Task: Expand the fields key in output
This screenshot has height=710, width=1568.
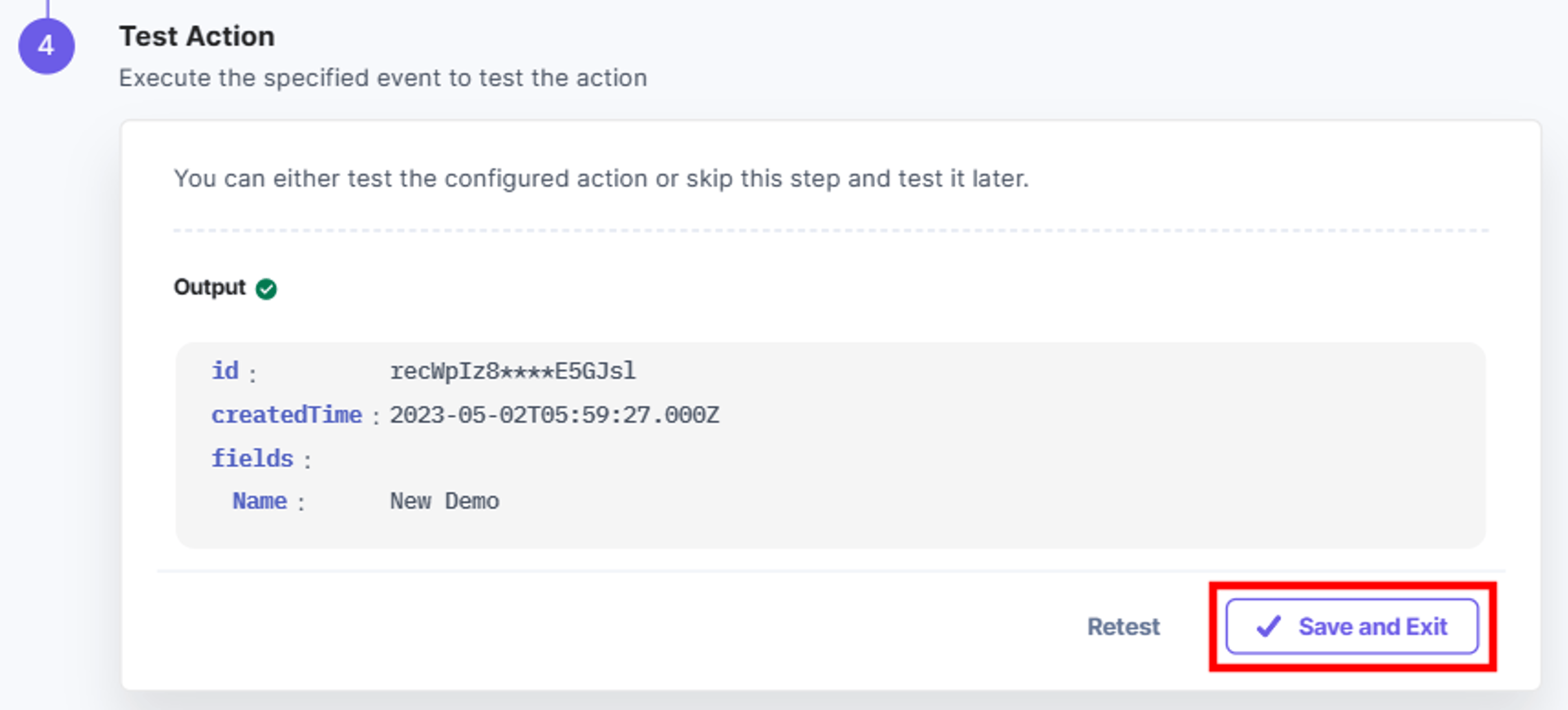Action: click(x=252, y=458)
